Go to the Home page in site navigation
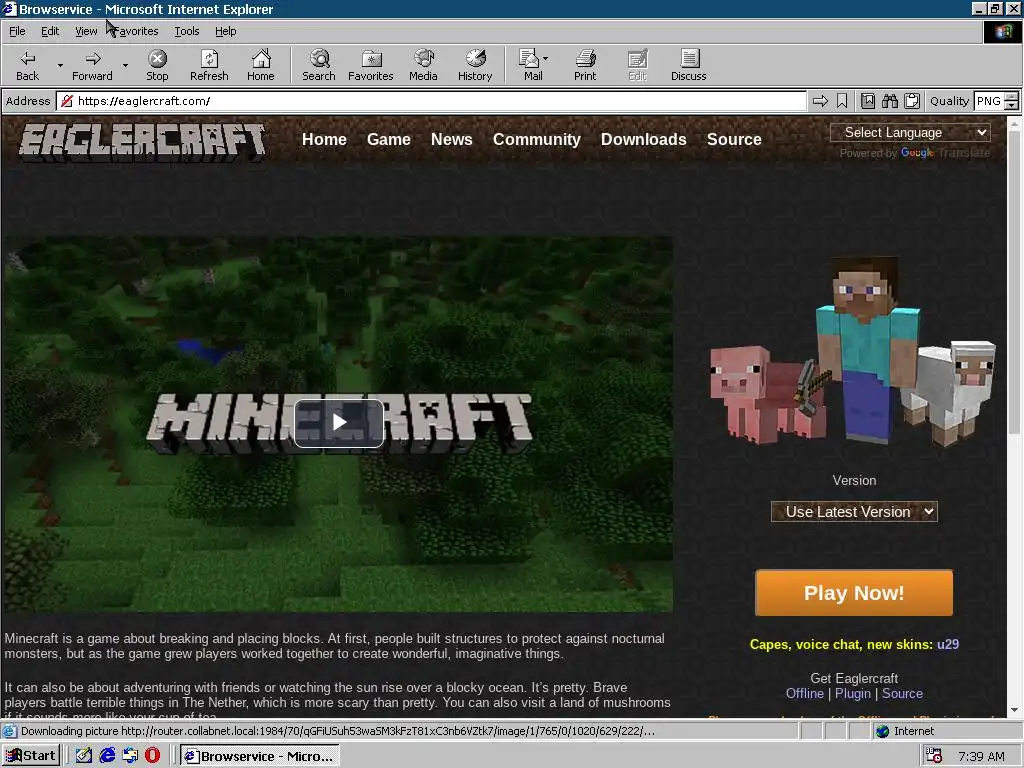Viewport: 1024px width, 768px height. coord(324,139)
